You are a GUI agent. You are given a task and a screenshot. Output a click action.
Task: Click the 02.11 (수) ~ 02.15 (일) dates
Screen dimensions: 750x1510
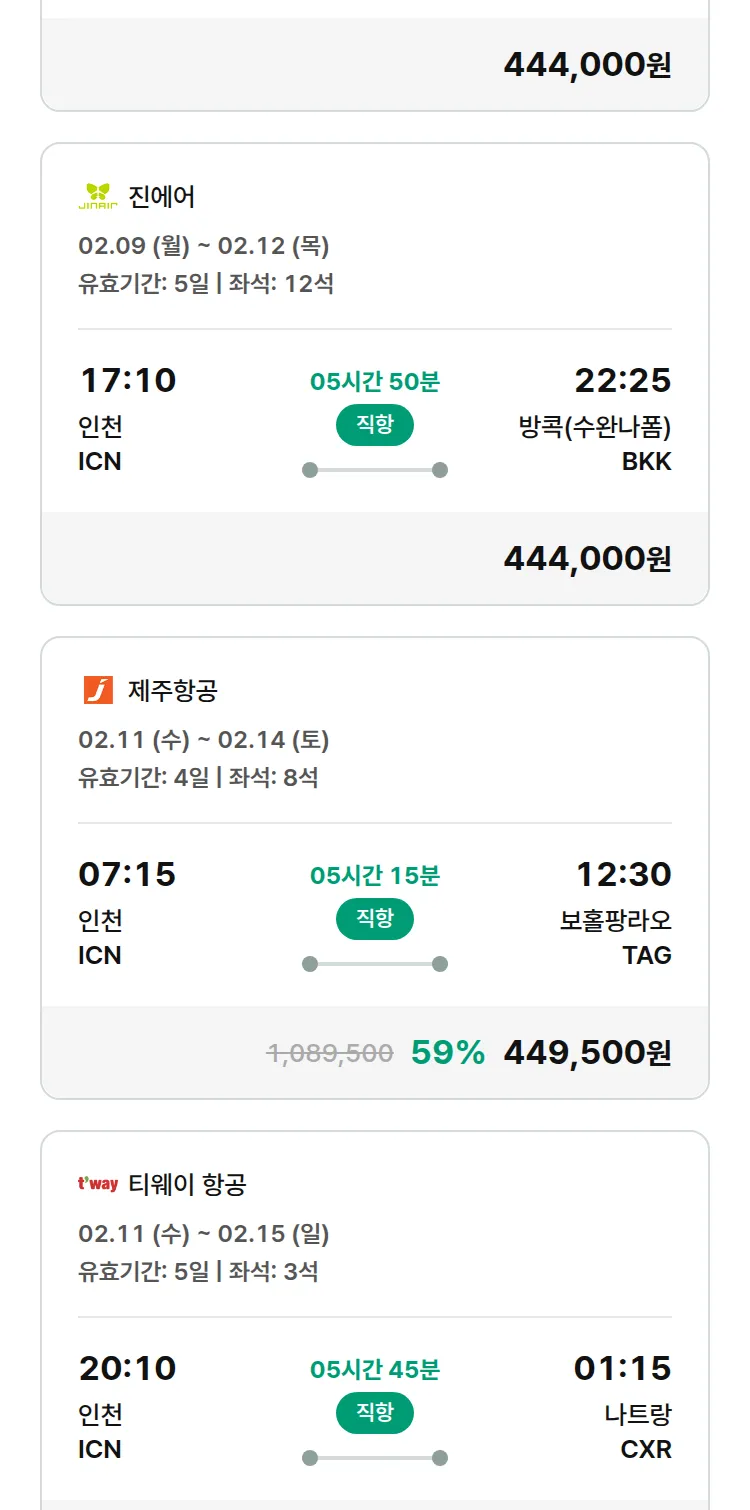pyautogui.click(x=204, y=1234)
